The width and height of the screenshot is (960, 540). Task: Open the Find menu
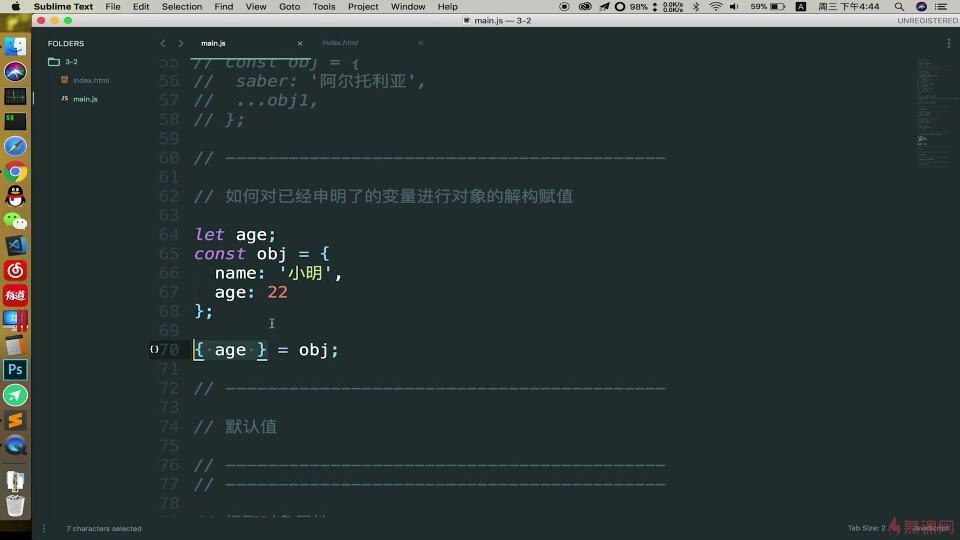223,7
